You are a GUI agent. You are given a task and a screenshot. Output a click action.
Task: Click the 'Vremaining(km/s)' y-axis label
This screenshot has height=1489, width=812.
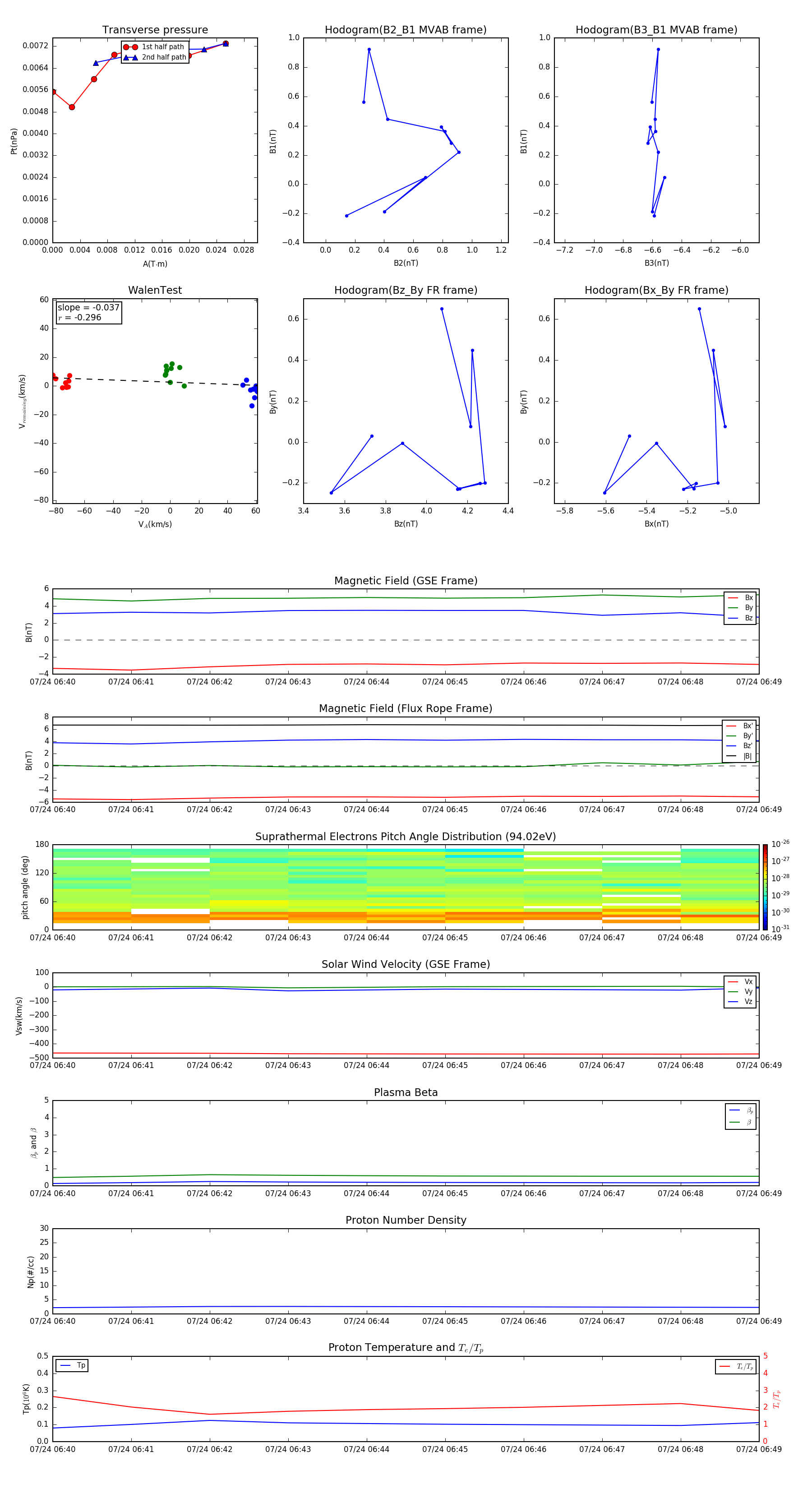(23, 401)
